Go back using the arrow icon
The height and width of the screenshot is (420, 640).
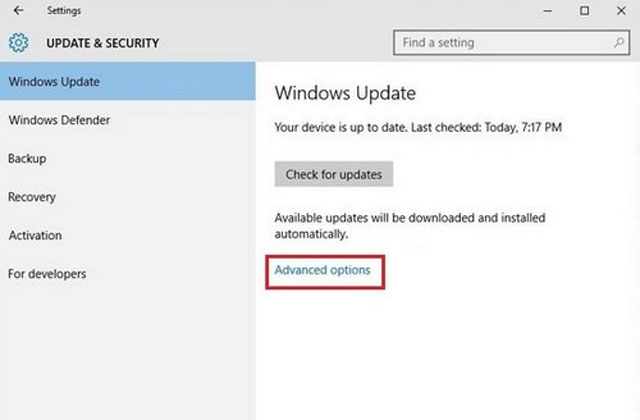point(18,10)
